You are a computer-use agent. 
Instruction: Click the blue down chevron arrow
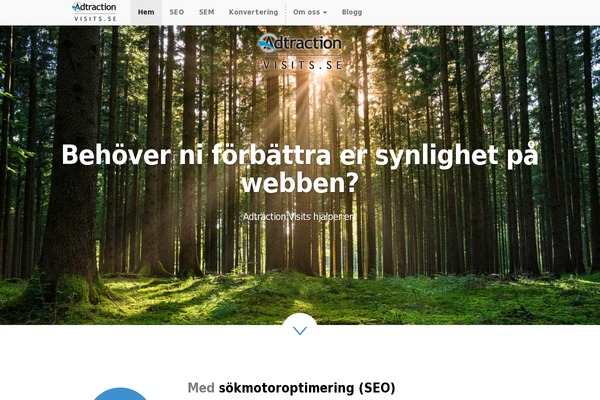[300, 330]
